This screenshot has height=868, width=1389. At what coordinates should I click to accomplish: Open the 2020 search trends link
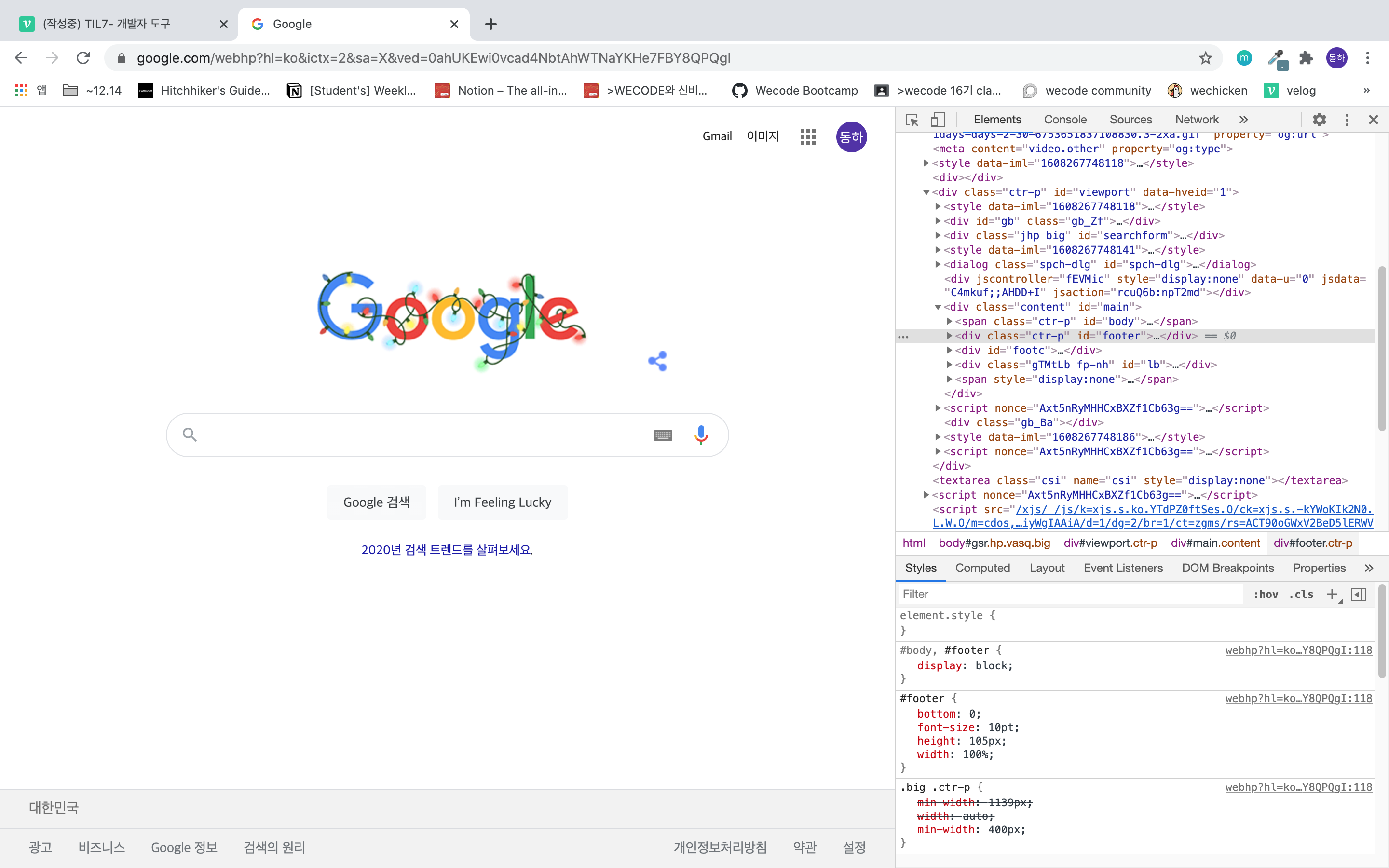click(447, 549)
